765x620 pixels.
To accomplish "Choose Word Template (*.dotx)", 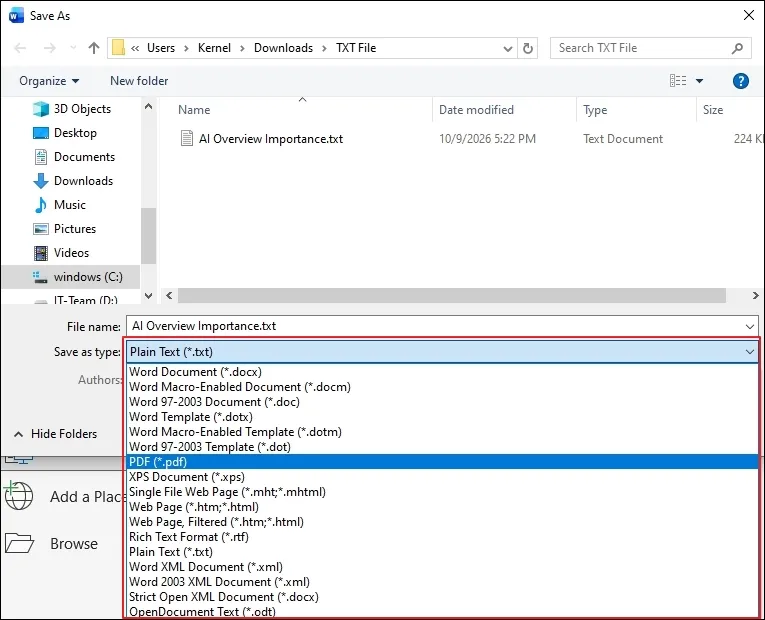I will point(443,417).
